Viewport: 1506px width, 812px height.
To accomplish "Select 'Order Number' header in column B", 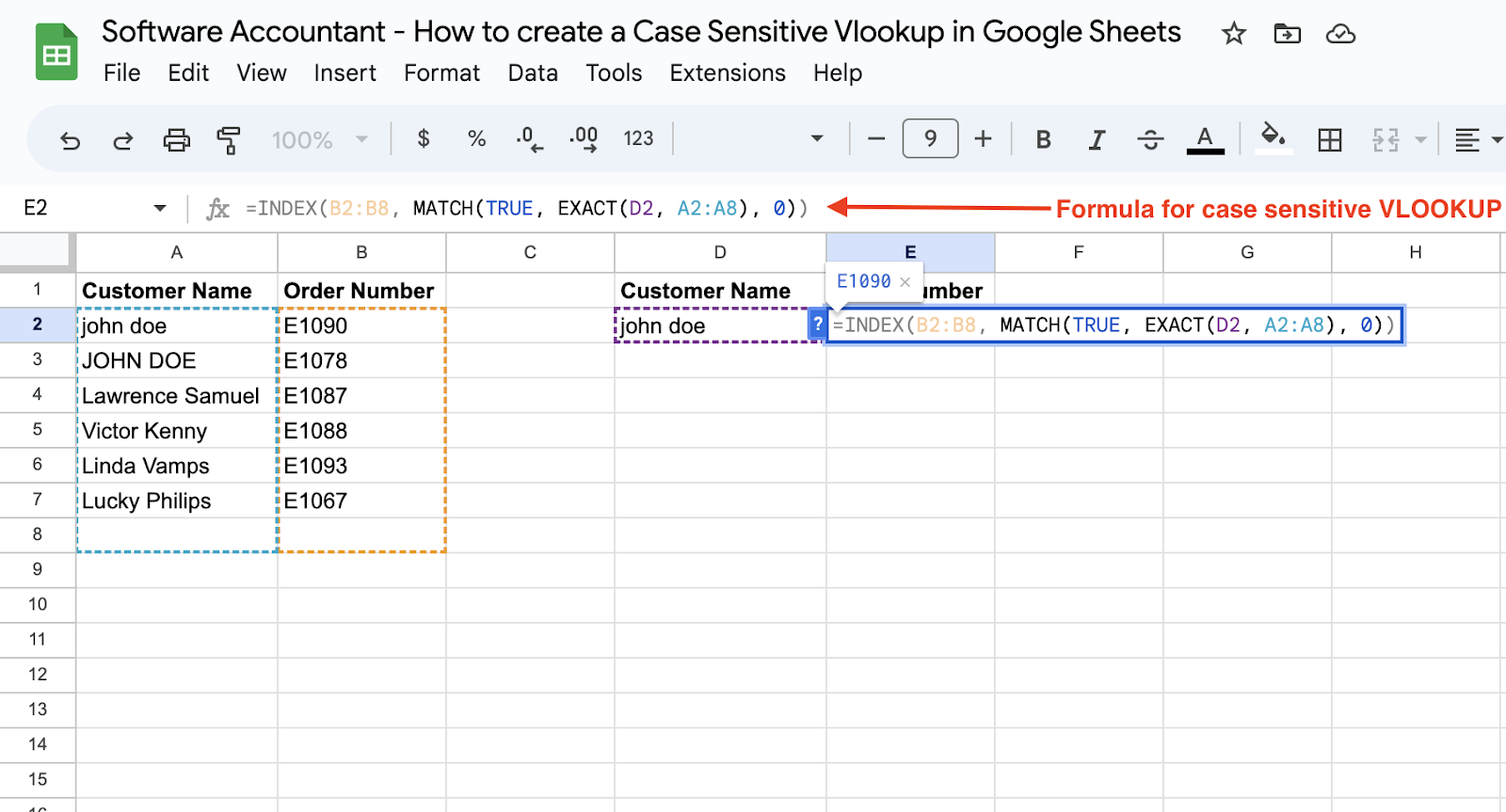I will [361, 291].
